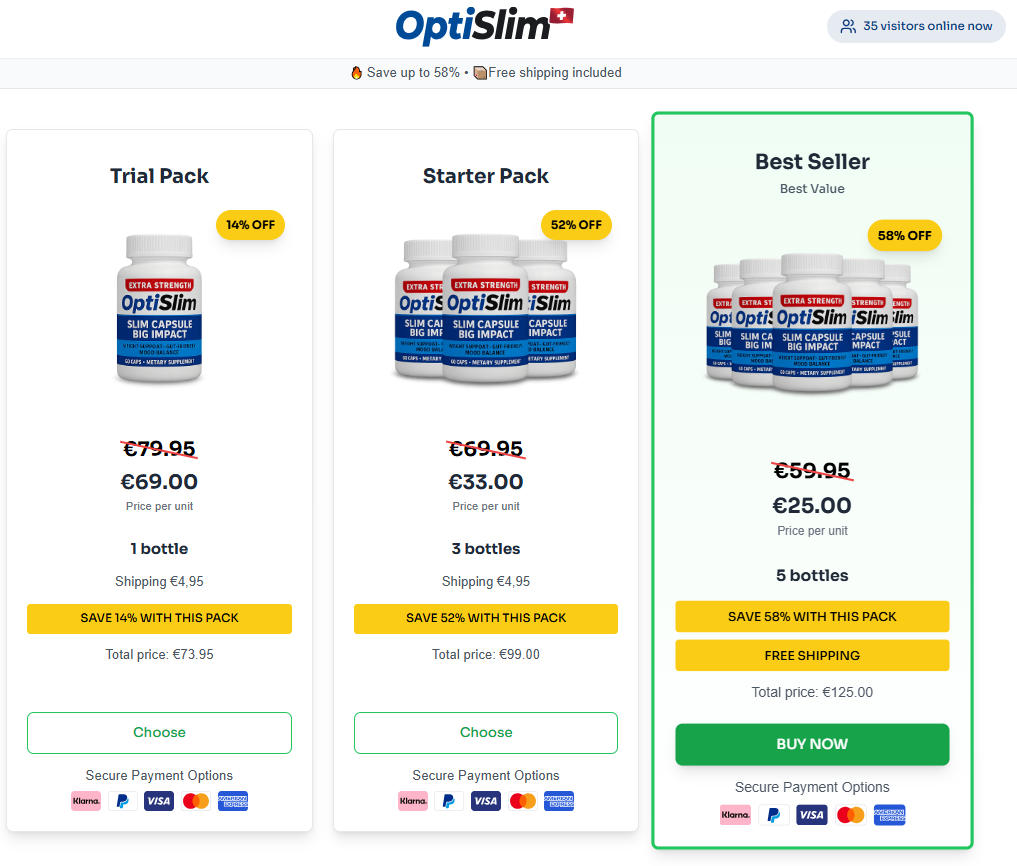The height and width of the screenshot is (866, 1017).
Task: Click the Klarna badge beneath the Starter Pack
Action: point(412,800)
